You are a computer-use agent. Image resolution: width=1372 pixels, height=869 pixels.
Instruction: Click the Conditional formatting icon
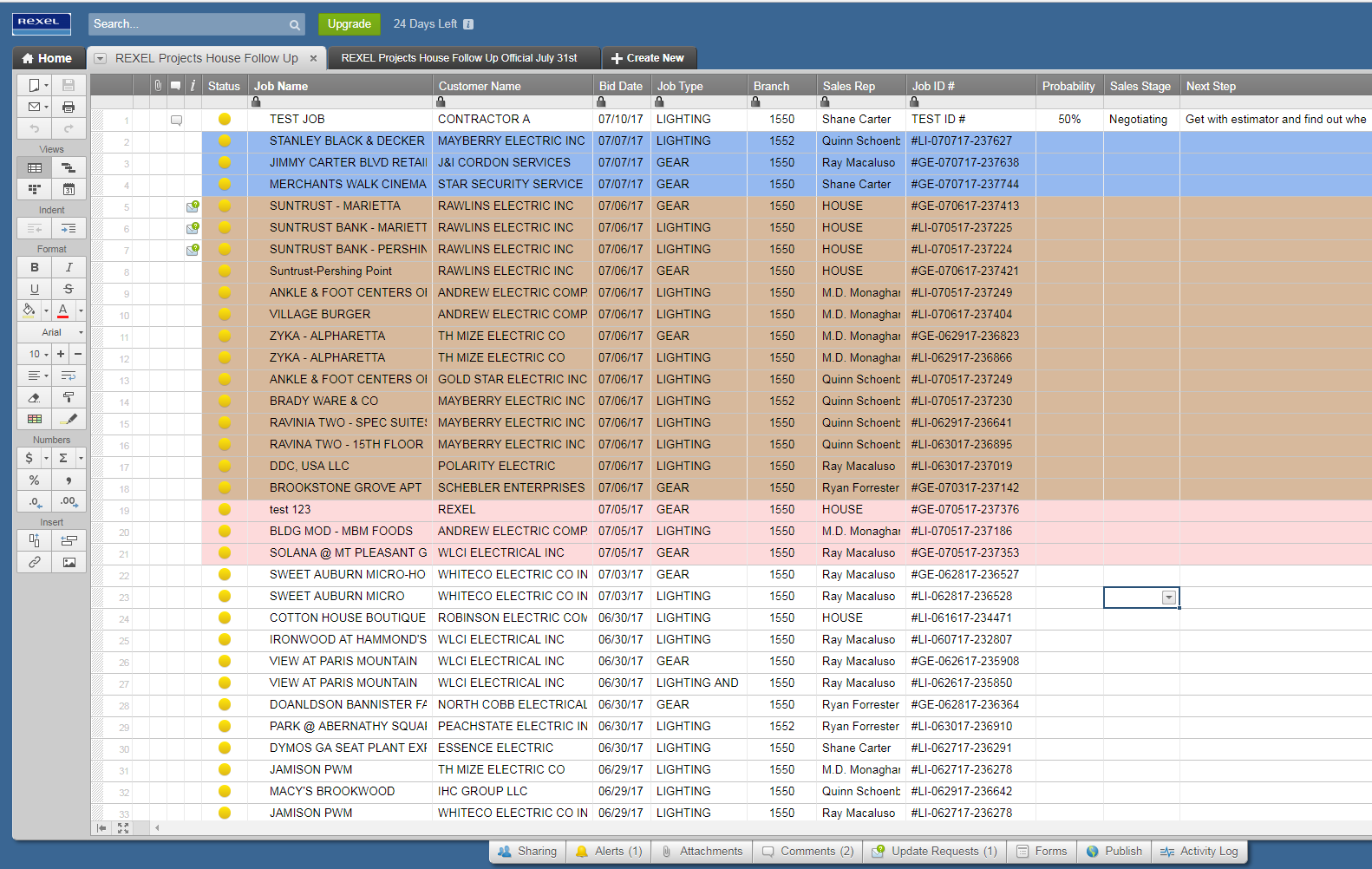coord(34,419)
